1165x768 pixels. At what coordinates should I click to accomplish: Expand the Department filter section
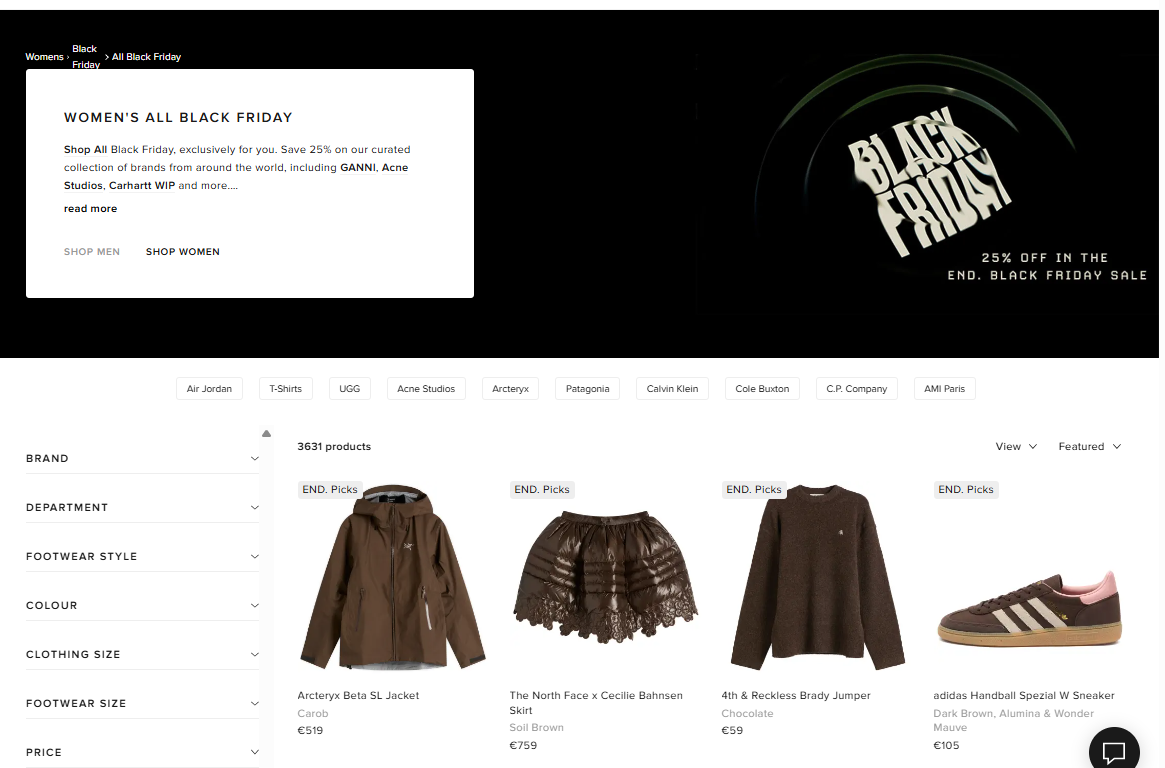[142, 507]
